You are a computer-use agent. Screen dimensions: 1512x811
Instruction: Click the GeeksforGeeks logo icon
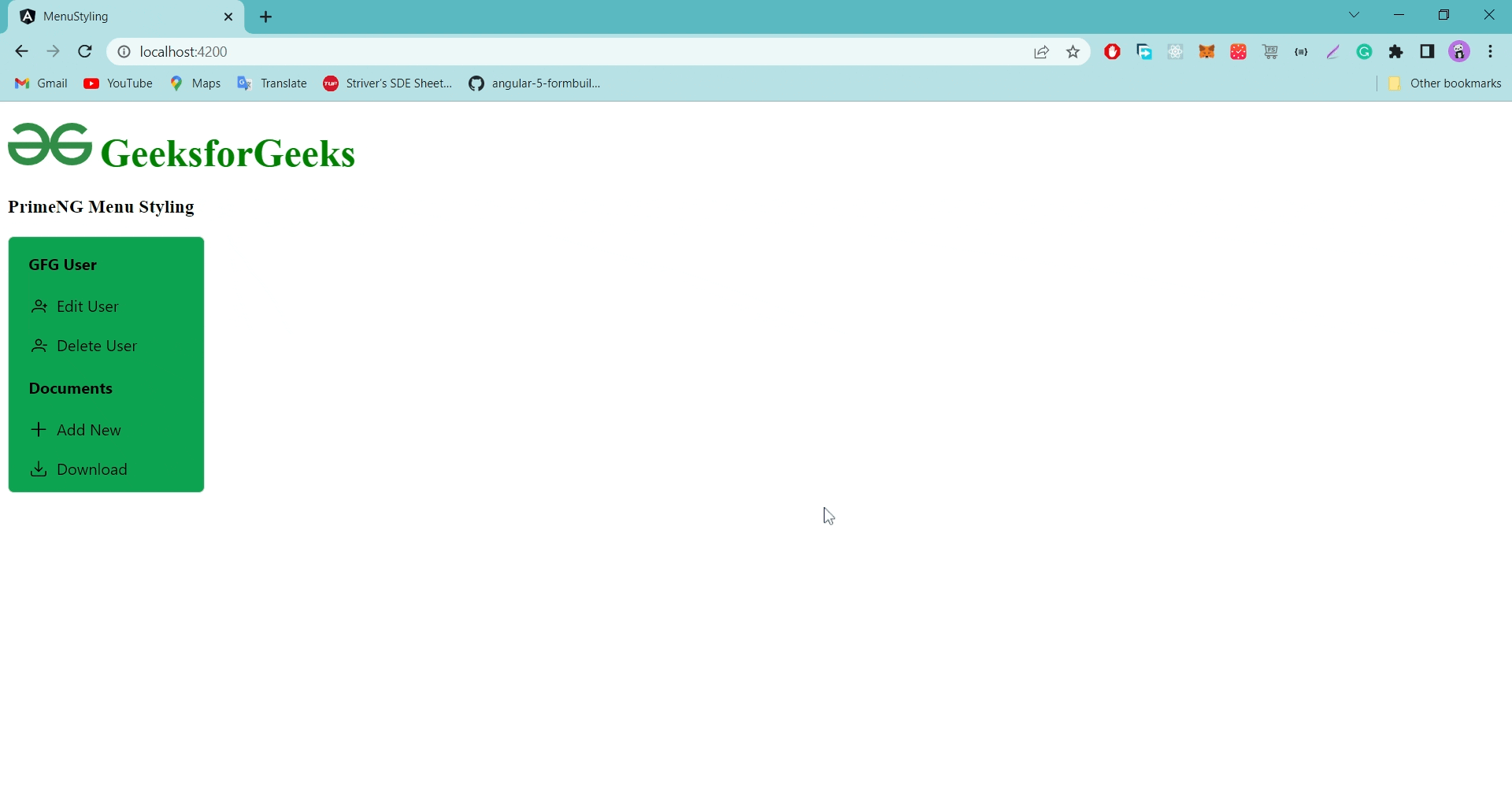(48, 145)
